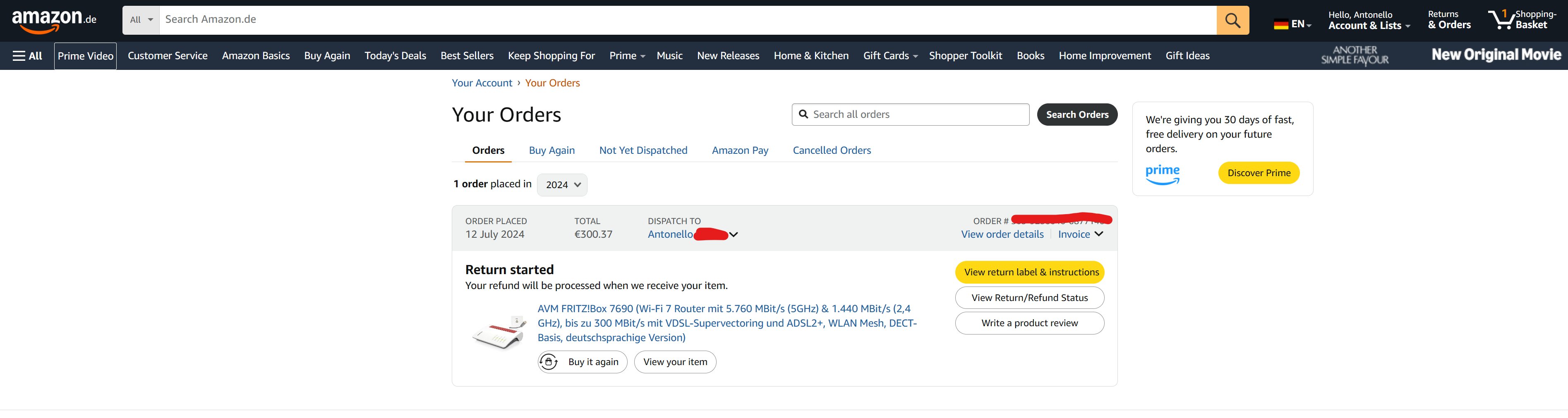
Task: Switch to Cancelled Orders tab
Action: [832, 150]
